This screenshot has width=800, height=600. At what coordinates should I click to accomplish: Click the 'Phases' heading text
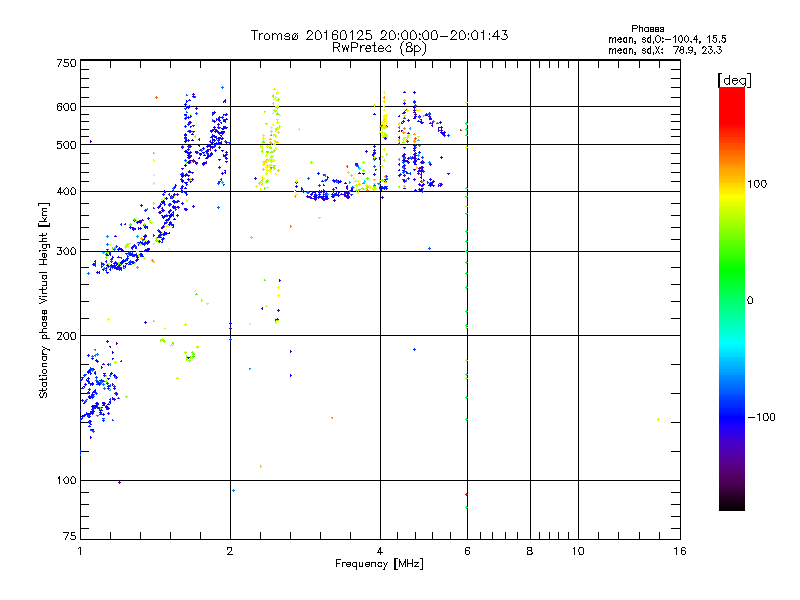(647, 29)
